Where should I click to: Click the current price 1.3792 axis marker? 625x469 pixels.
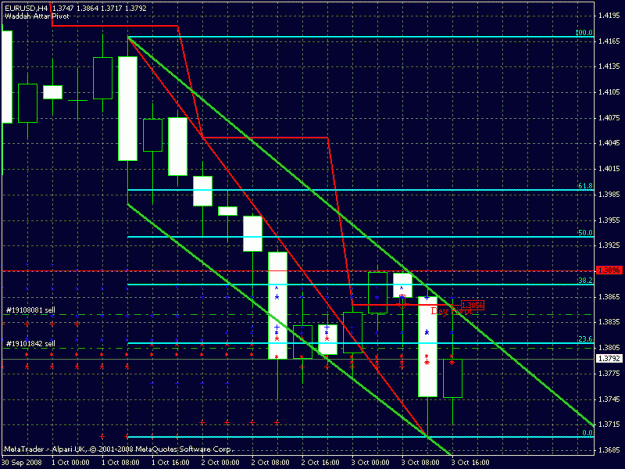tap(609, 358)
